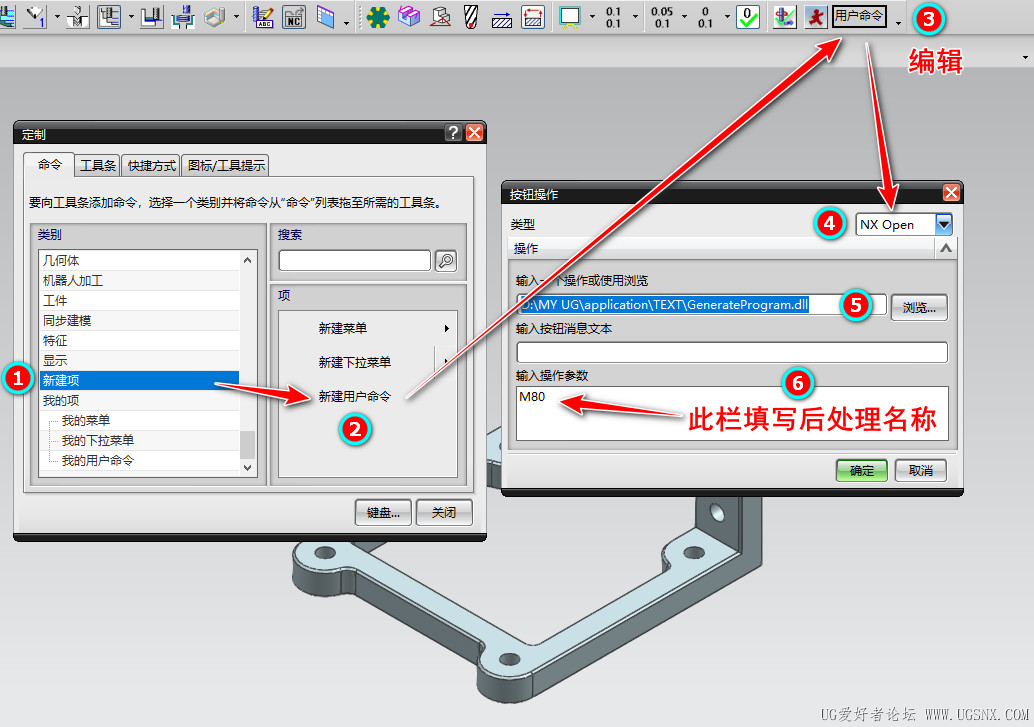Click the cursor with number 1 icon

pyautogui.click(x=35, y=16)
